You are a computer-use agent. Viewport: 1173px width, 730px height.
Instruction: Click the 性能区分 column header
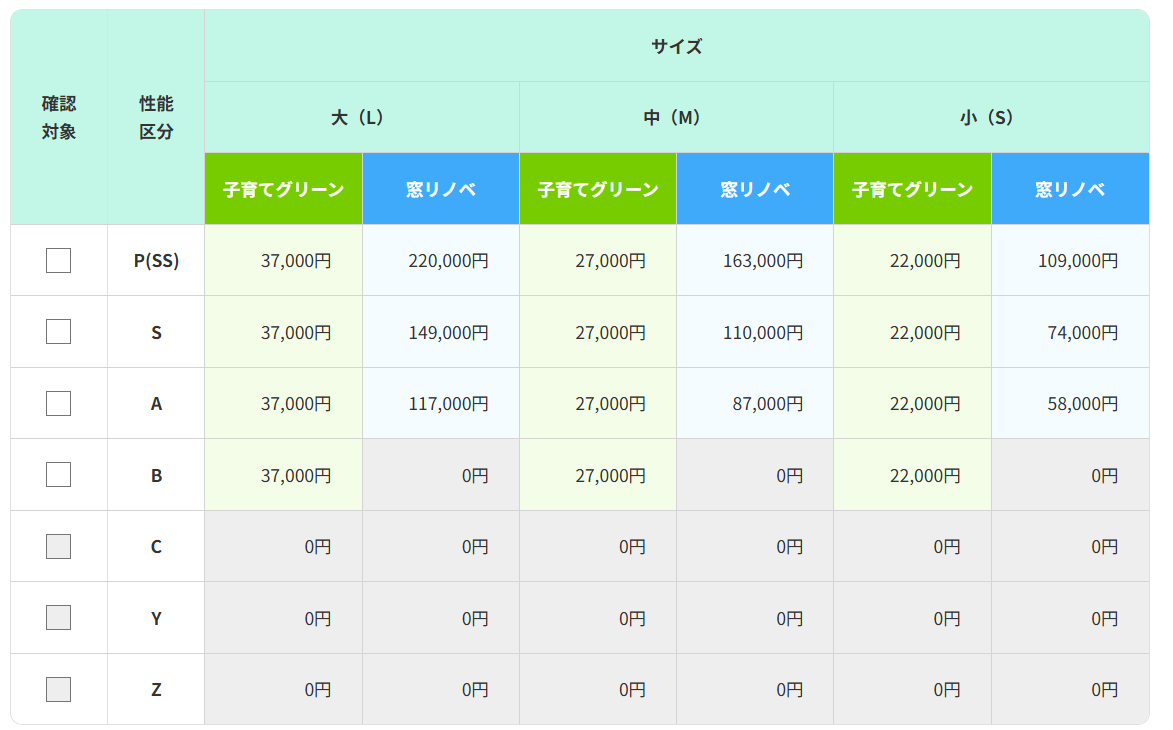point(155,116)
